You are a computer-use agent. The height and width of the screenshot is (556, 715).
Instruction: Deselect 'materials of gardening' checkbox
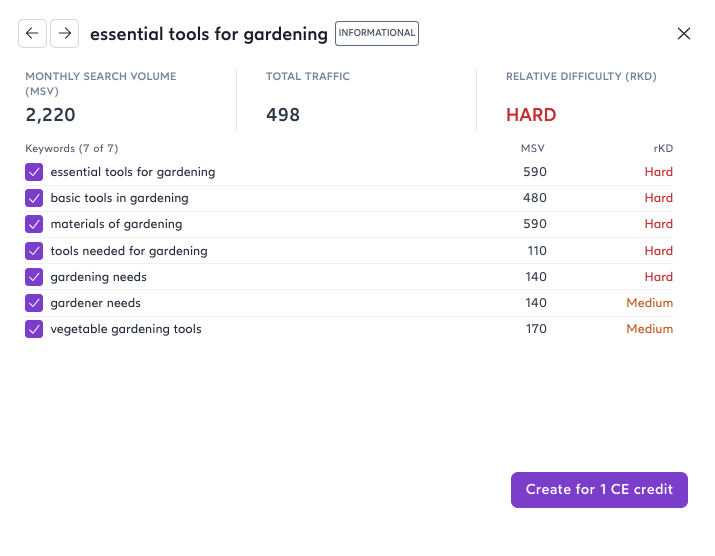(34, 224)
